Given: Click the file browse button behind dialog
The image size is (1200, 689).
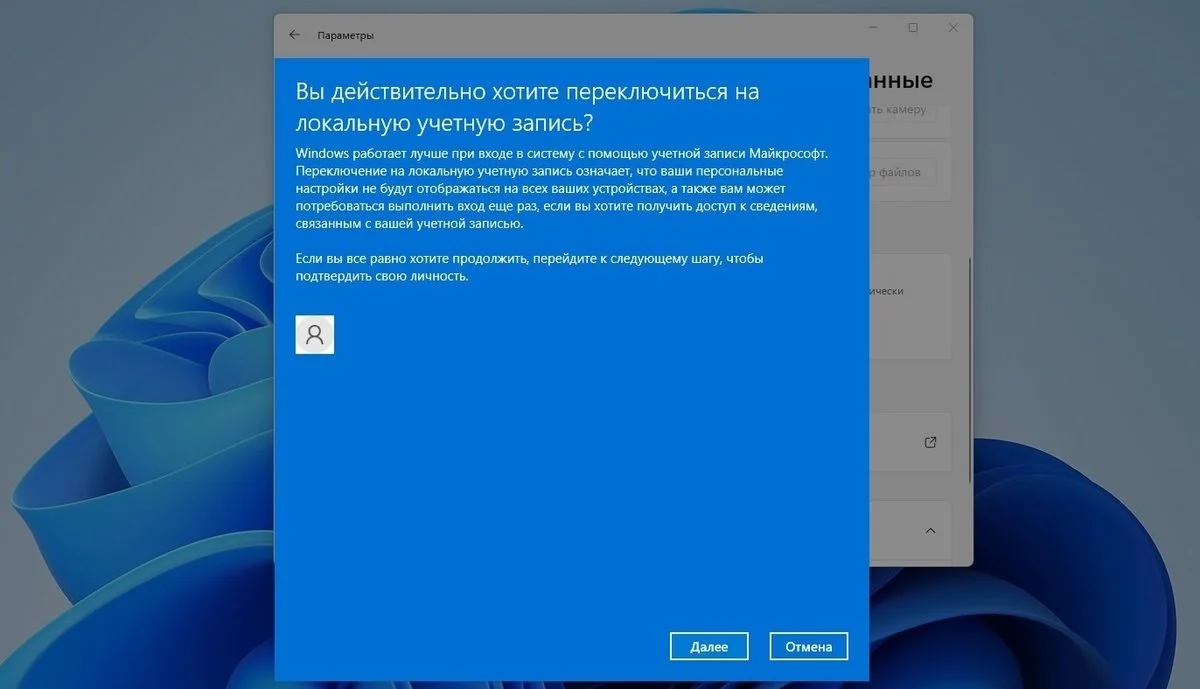Looking at the screenshot, I should pos(903,172).
